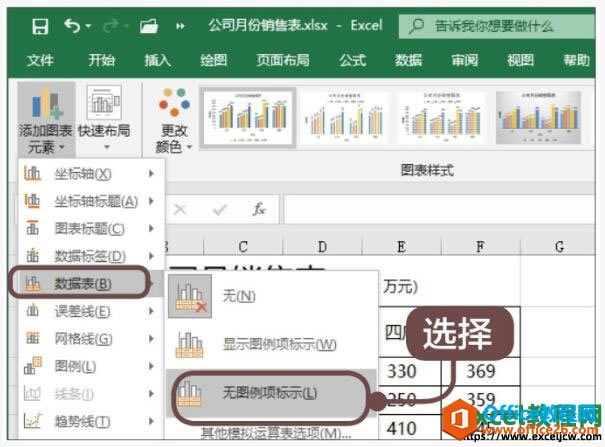Click the 告诉我你想要做什么 search box
This screenshot has height=447, width=605.
click(x=497, y=26)
